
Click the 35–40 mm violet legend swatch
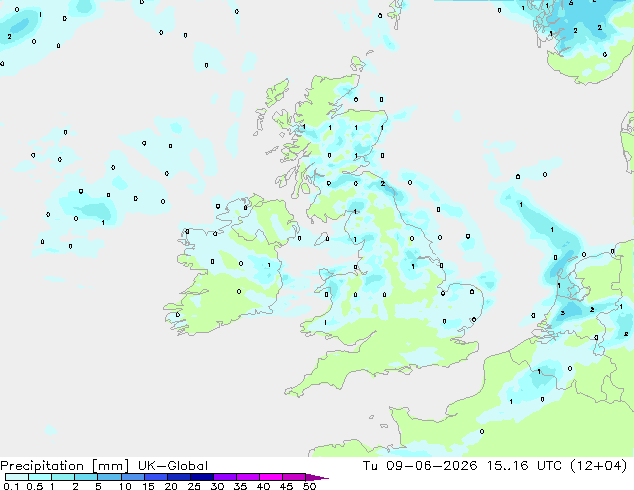pyautogui.click(x=248, y=477)
